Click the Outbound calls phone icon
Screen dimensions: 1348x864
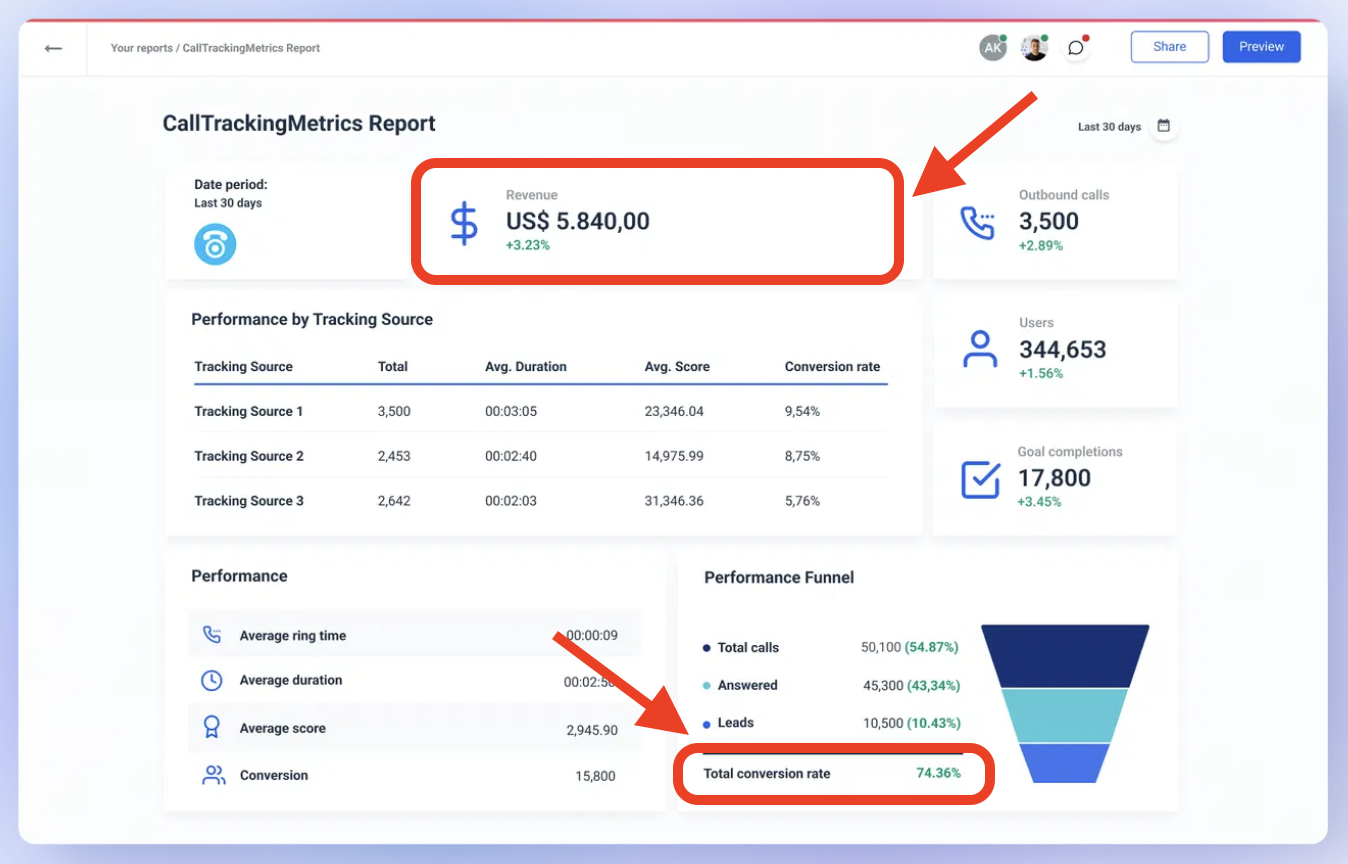tap(977, 222)
